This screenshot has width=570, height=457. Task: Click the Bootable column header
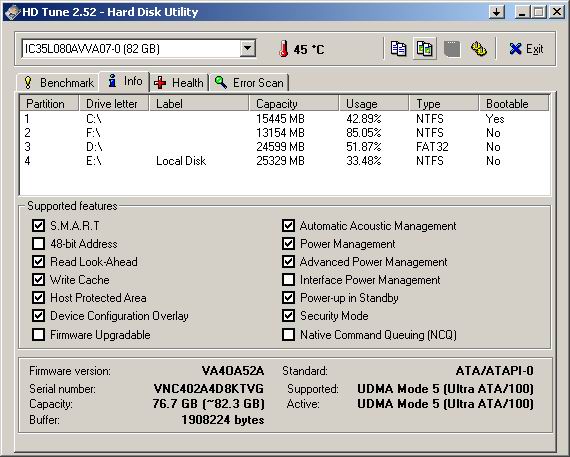(514, 104)
